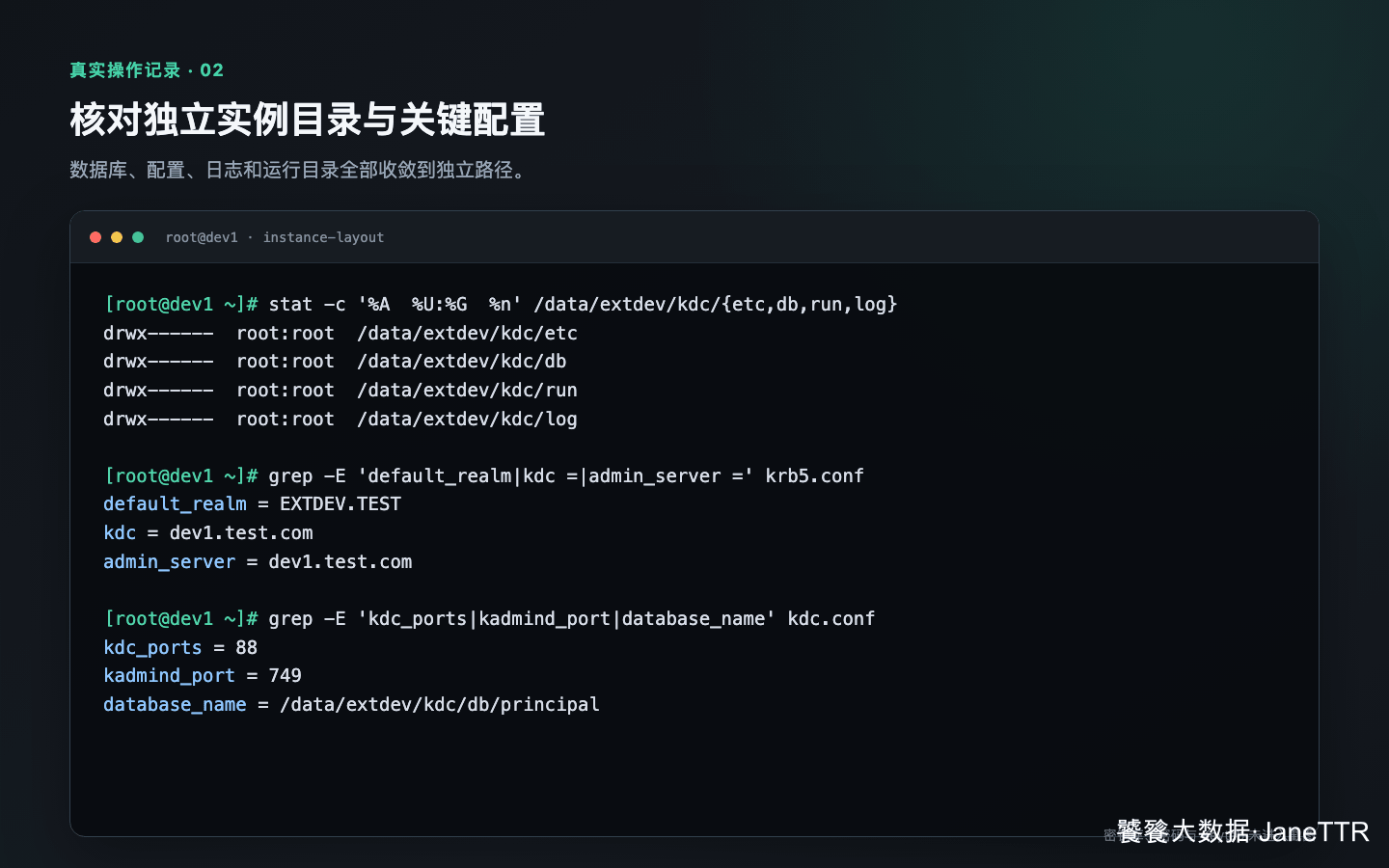Click the /data/extdev/kdc/run directory line
The image size is (1389, 868).
coord(340,391)
